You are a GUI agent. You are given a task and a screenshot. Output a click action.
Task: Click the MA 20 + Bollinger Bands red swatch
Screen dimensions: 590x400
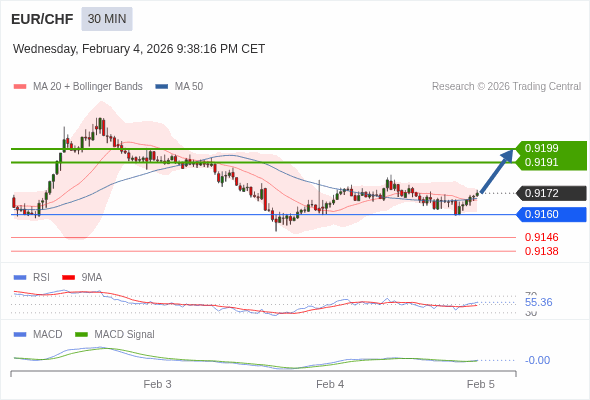pos(20,87)
